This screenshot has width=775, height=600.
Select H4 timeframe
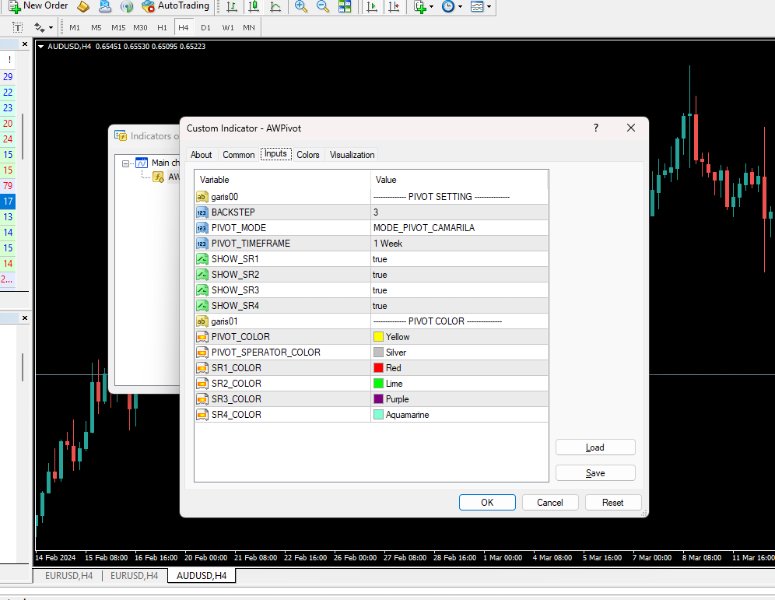click(x=183, y=28)
